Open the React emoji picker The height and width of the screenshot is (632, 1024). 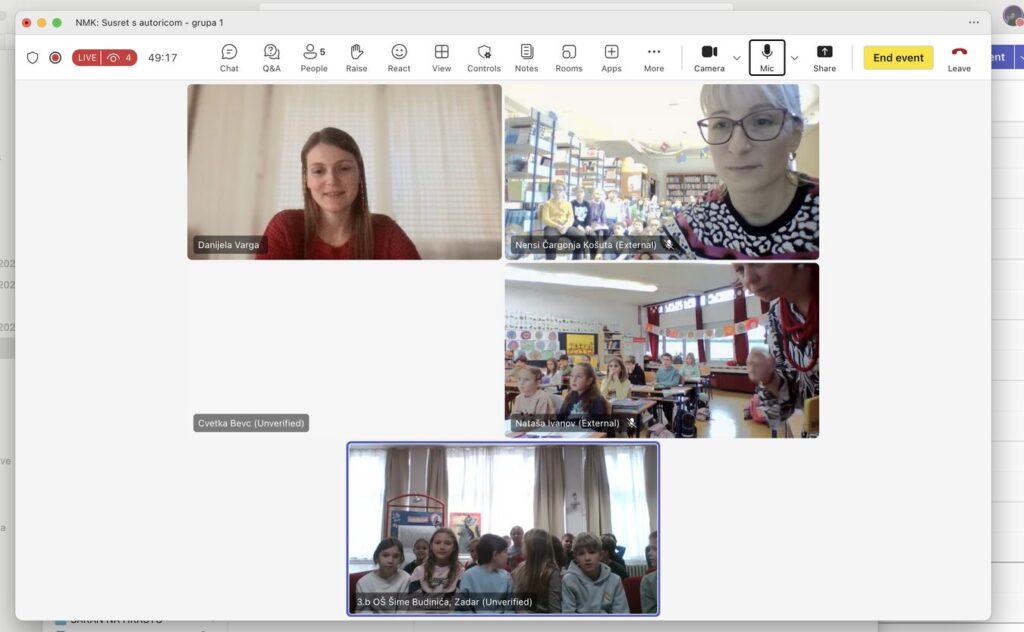pyautogui.click(x=399, y=58)
